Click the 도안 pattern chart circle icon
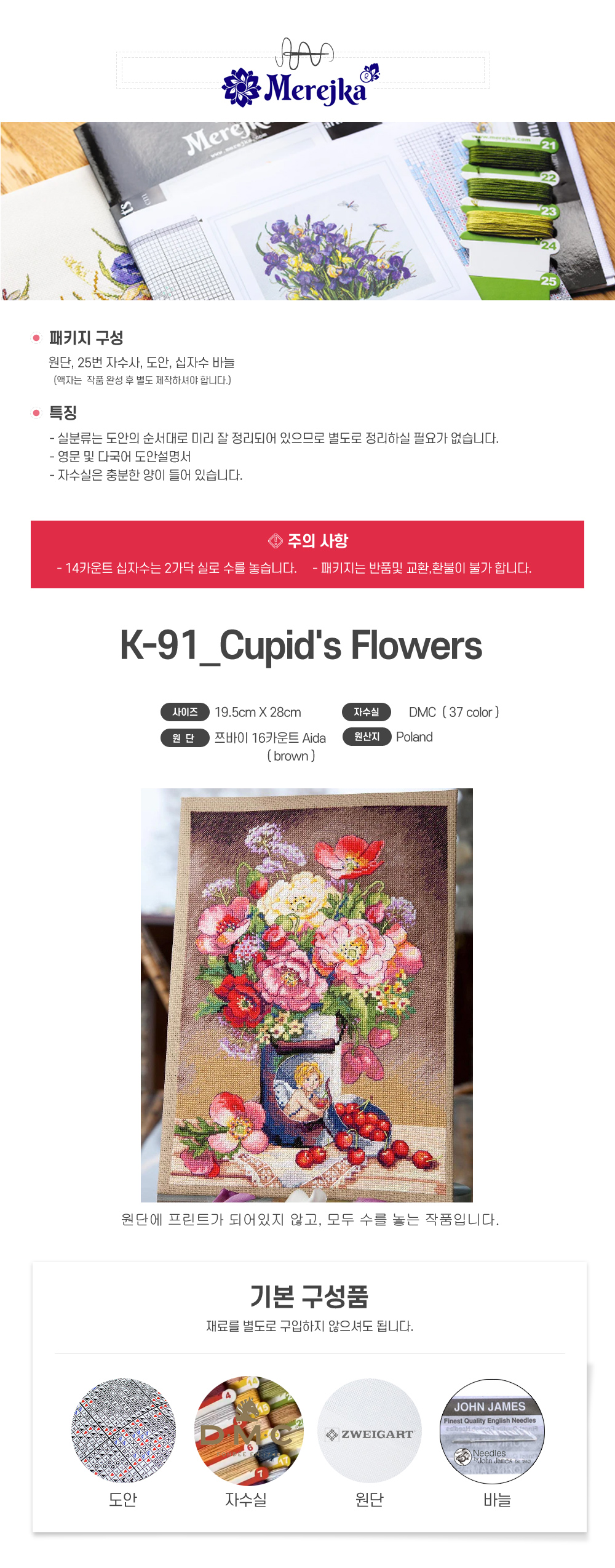Screen dimensions: 615x1568 (124, 1430)
